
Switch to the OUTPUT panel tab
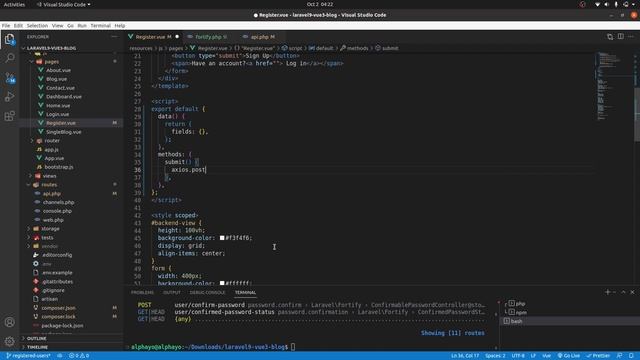pyautogui.click(x=171, y=292)
